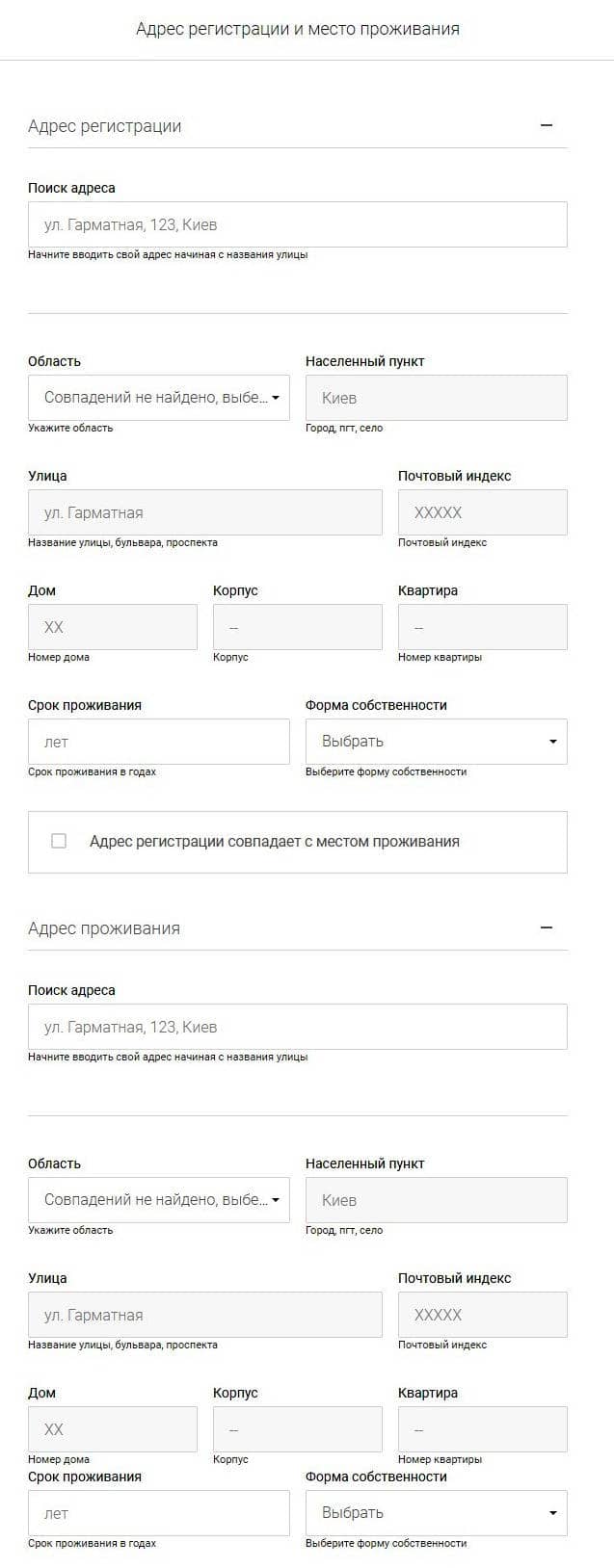Select the «Почтовый индекс» field showing XXXXX

coord(482,511)
